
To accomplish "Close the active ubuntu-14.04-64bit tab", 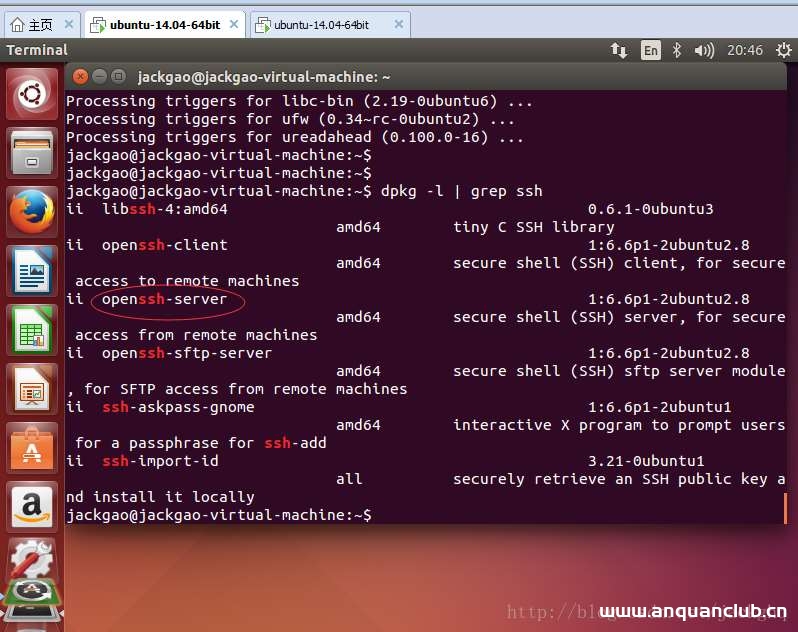I will 234,24.
